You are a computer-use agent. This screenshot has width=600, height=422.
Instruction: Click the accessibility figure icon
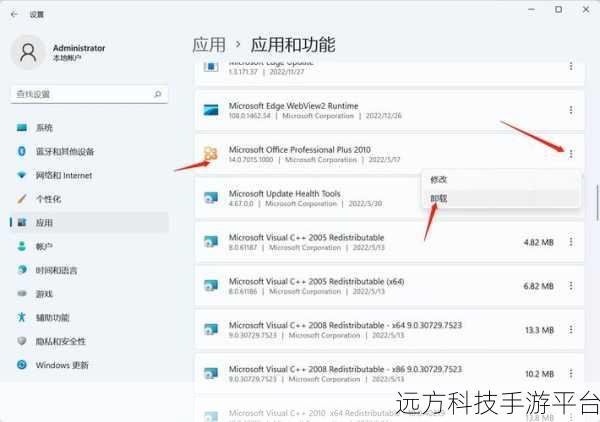[22, 317]
